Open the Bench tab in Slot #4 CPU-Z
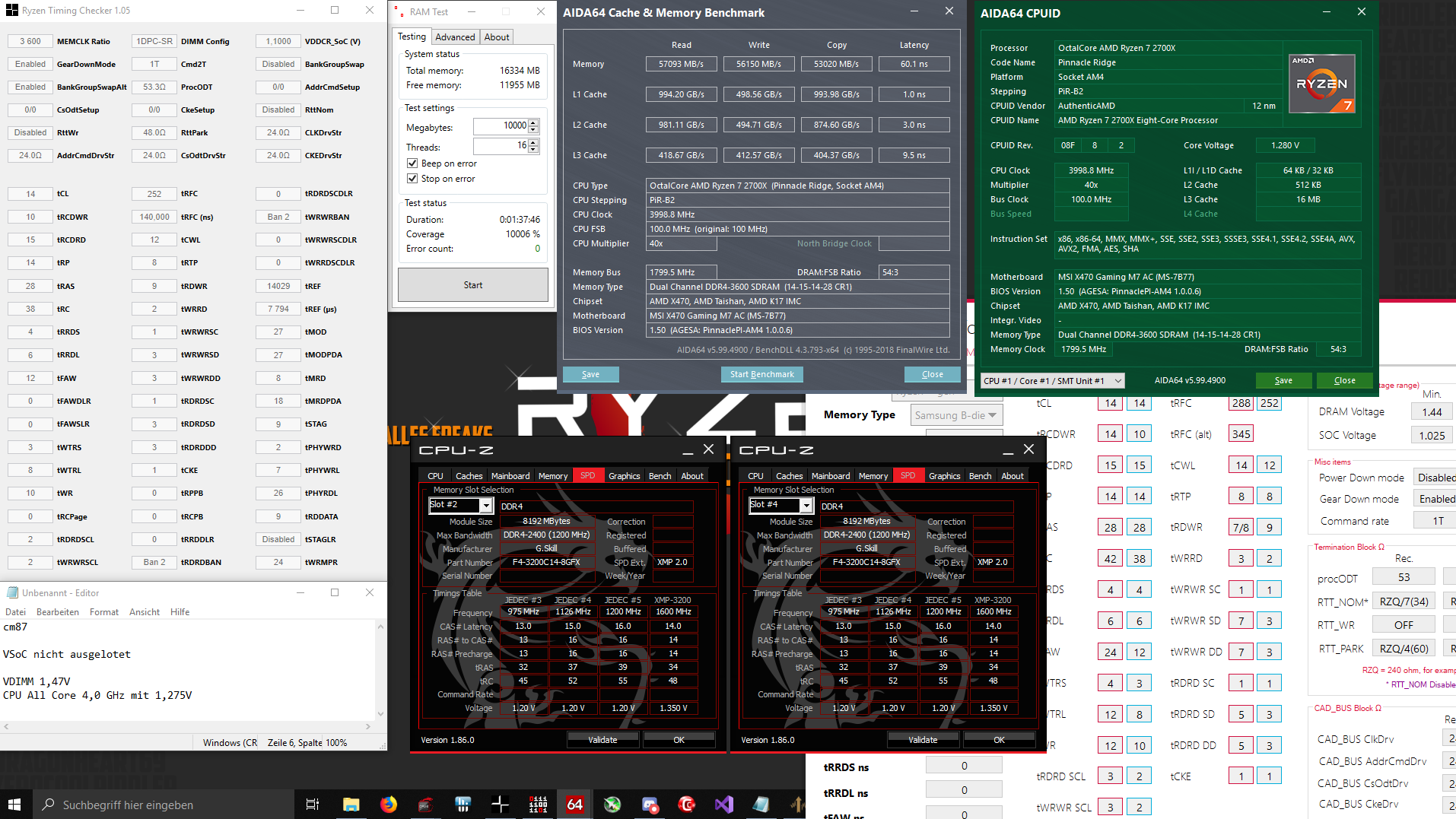1456x819 pixels. pyautogui.click(x=980, y=476)
